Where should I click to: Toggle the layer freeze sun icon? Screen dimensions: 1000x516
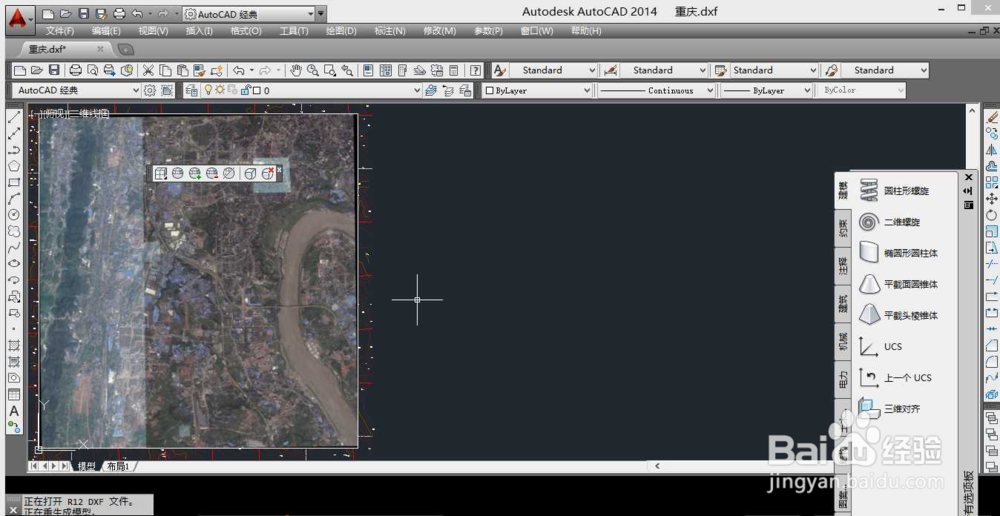coord(220,91)
